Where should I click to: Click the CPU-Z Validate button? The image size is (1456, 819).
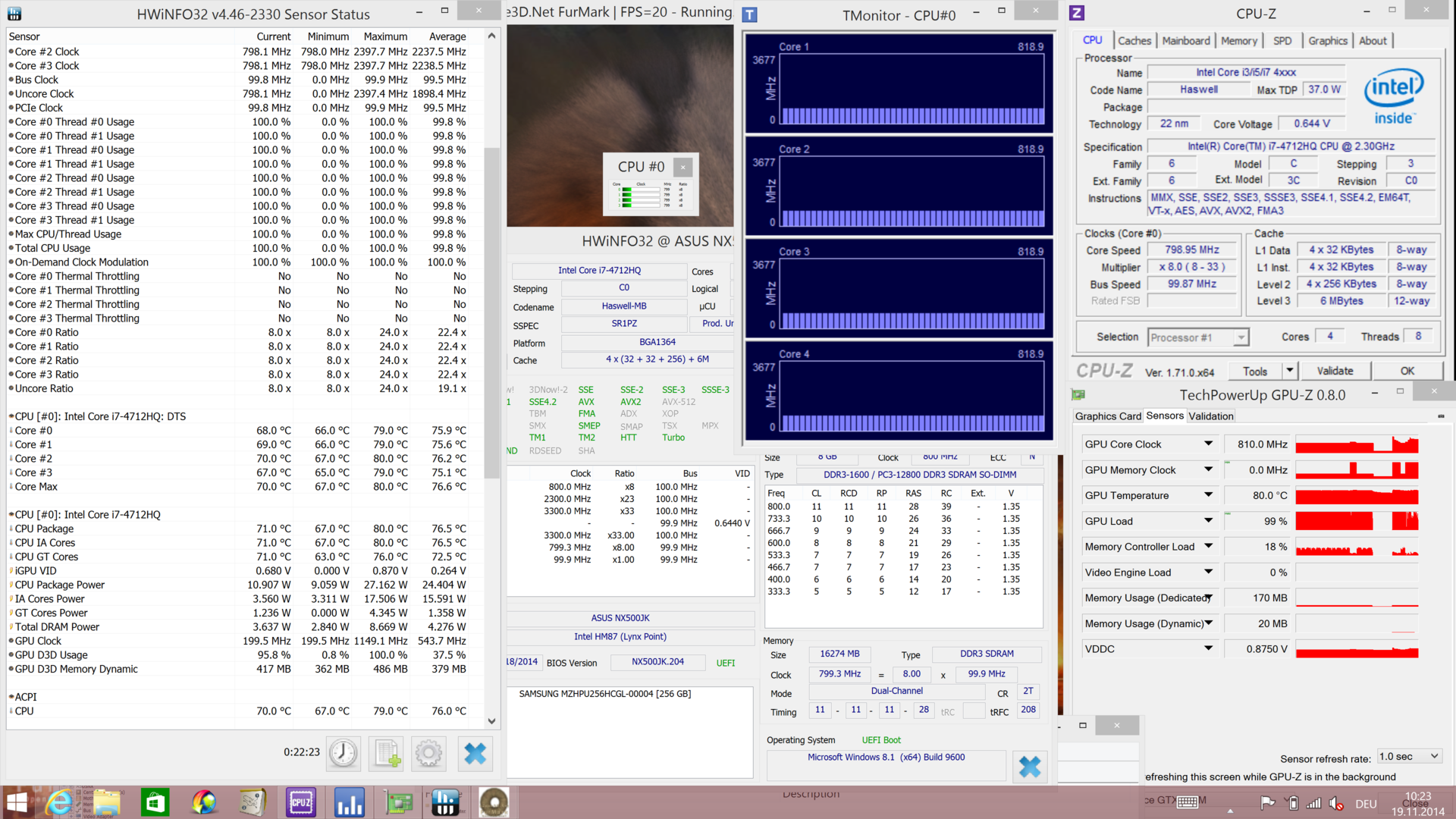click(x=1334, y=371)
